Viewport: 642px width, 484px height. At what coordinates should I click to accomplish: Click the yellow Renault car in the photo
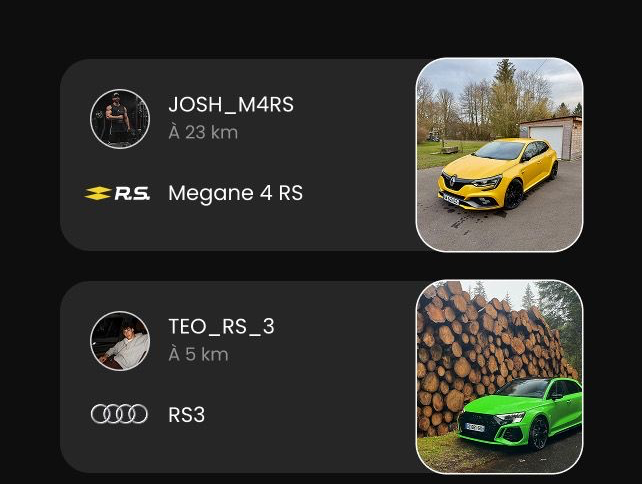[x=497, y=174]
